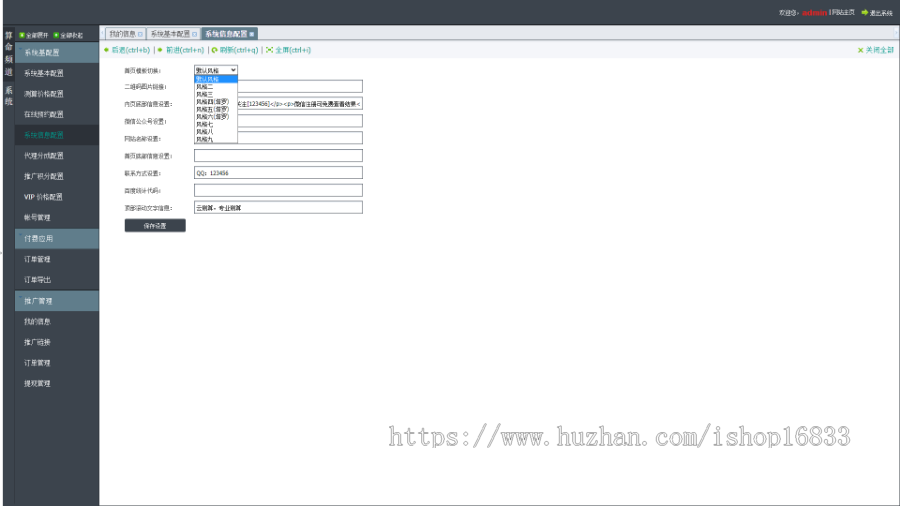Focus the 百度统计代码 input field
Viewport: 900px width, 506px height.
coord(278,190)
